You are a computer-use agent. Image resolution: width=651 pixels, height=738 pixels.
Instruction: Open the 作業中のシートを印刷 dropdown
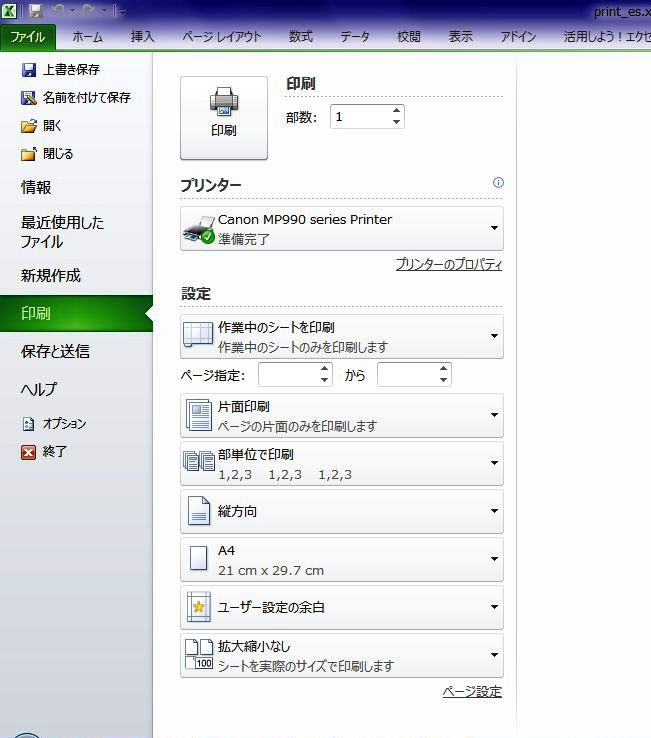494,336
